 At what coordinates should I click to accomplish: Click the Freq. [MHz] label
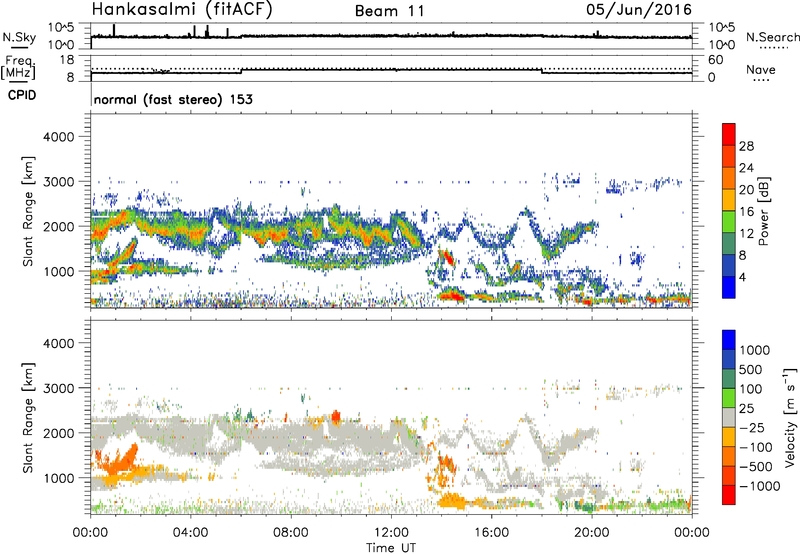(x=18, y=67)
